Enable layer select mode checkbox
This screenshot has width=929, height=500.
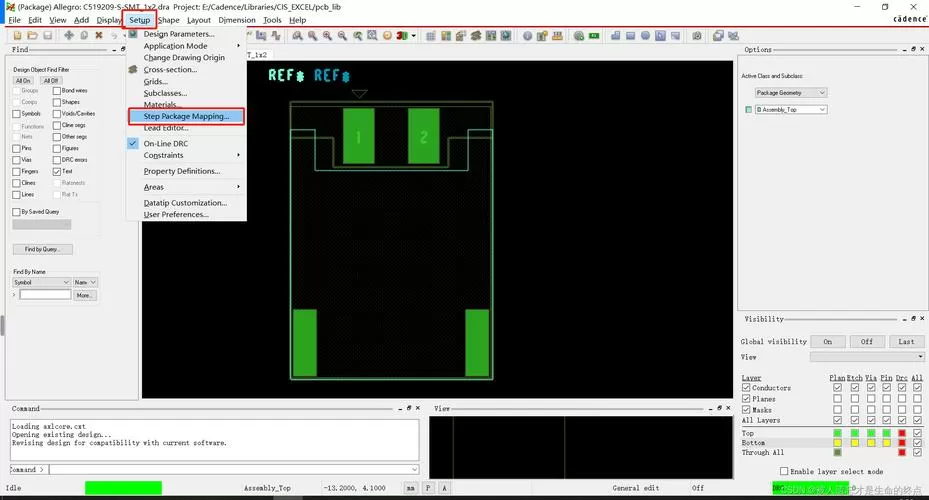784,472
